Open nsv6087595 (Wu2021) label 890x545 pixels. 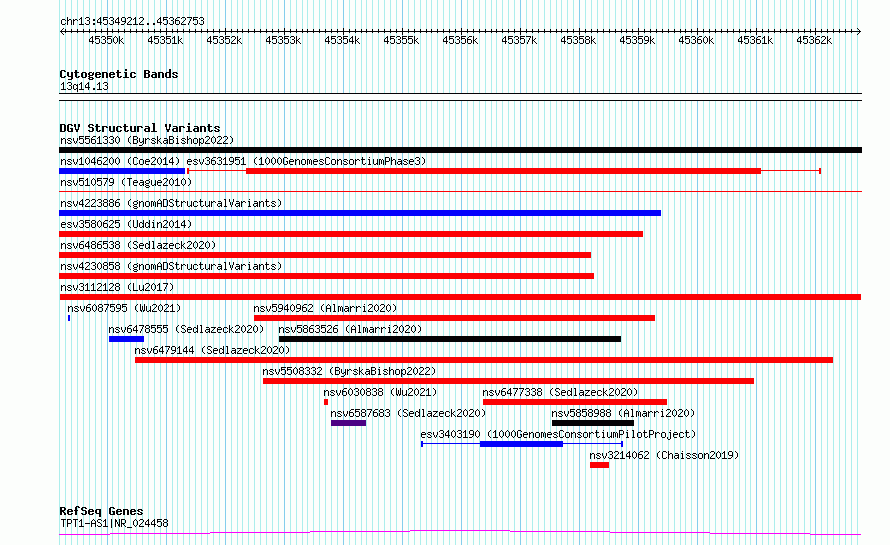[x=124, y=308]
